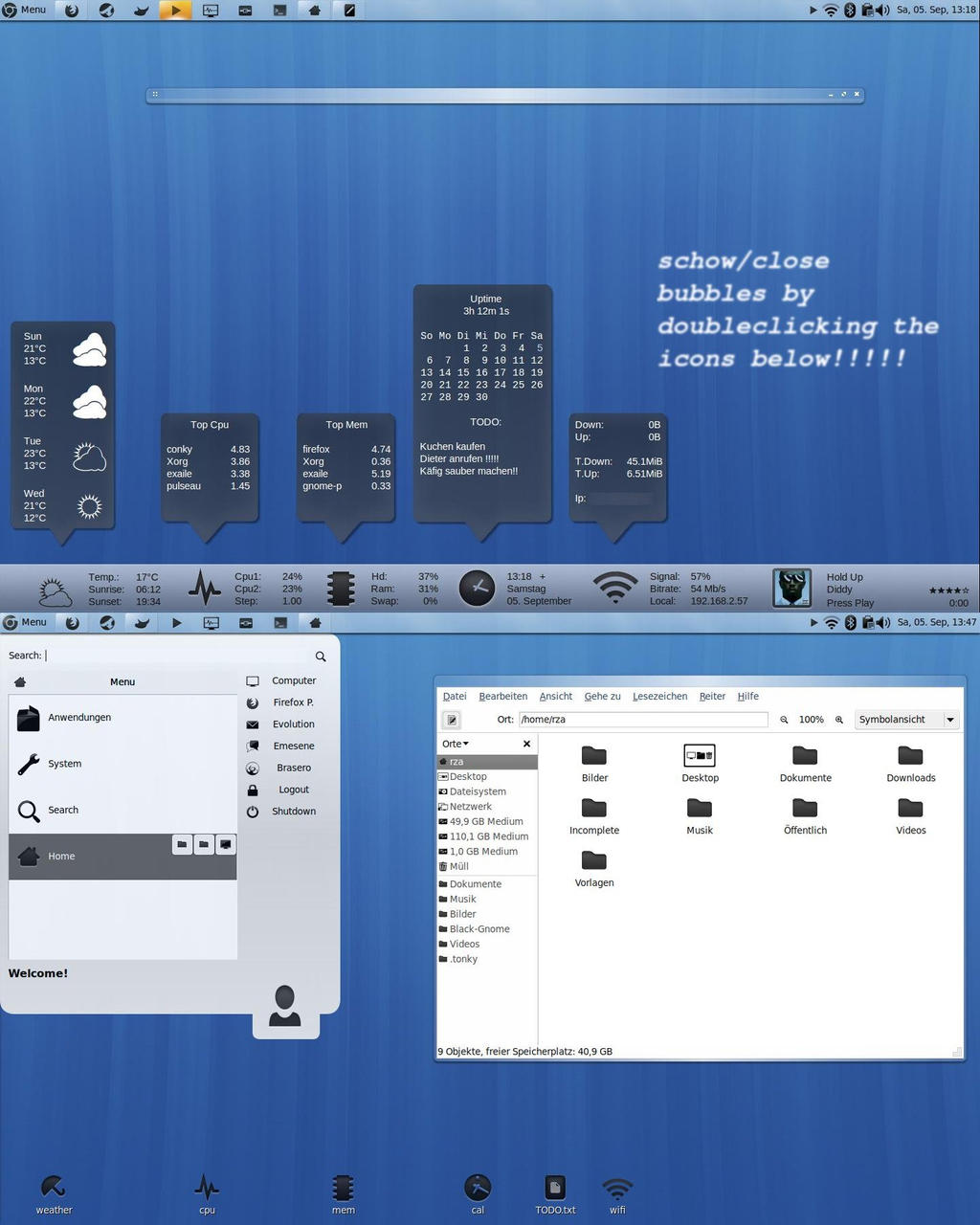This screenshot has width=980, height=1225.
Task: Toggle the location edit button beside Ort
Action: point(453,720)
